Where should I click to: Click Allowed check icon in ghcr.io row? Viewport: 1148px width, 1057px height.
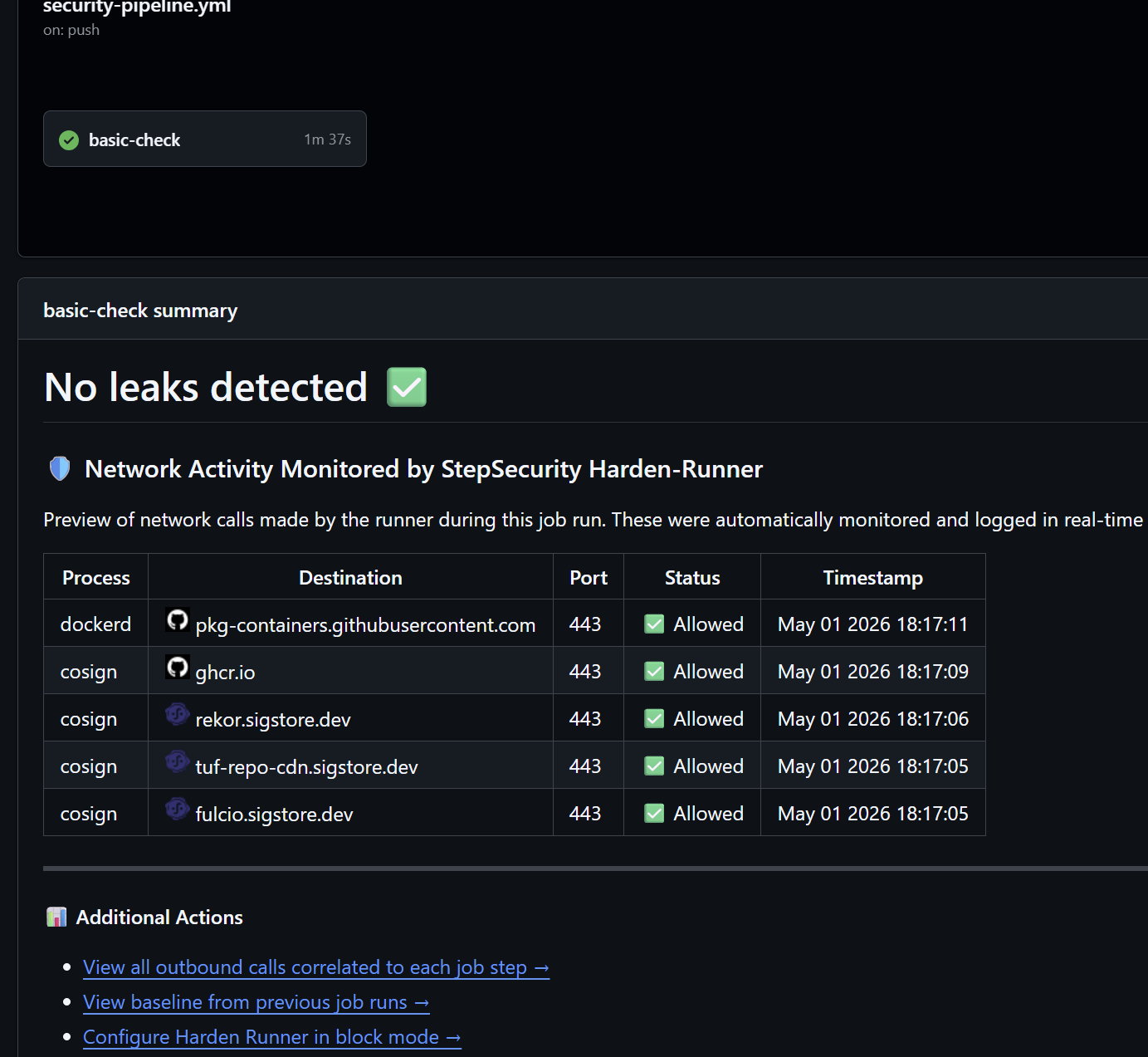pos(654,671)
